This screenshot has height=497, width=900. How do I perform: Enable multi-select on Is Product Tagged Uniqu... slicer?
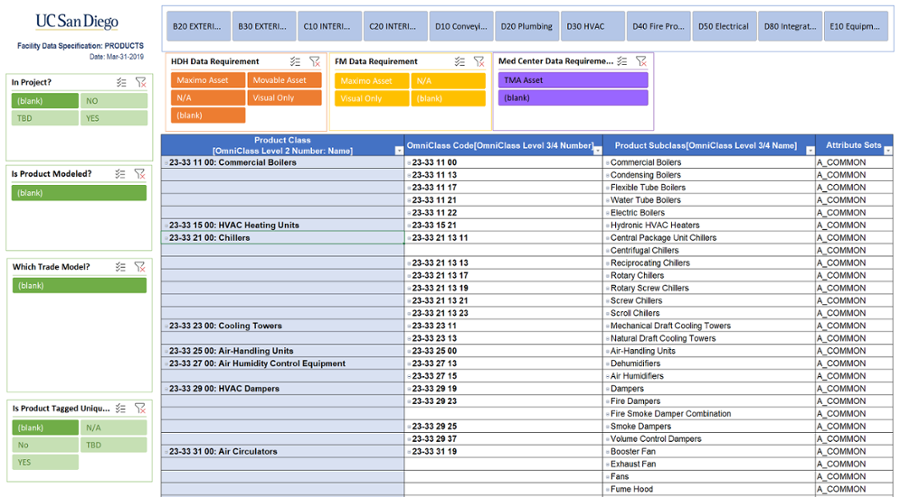(x=121, y=408)
